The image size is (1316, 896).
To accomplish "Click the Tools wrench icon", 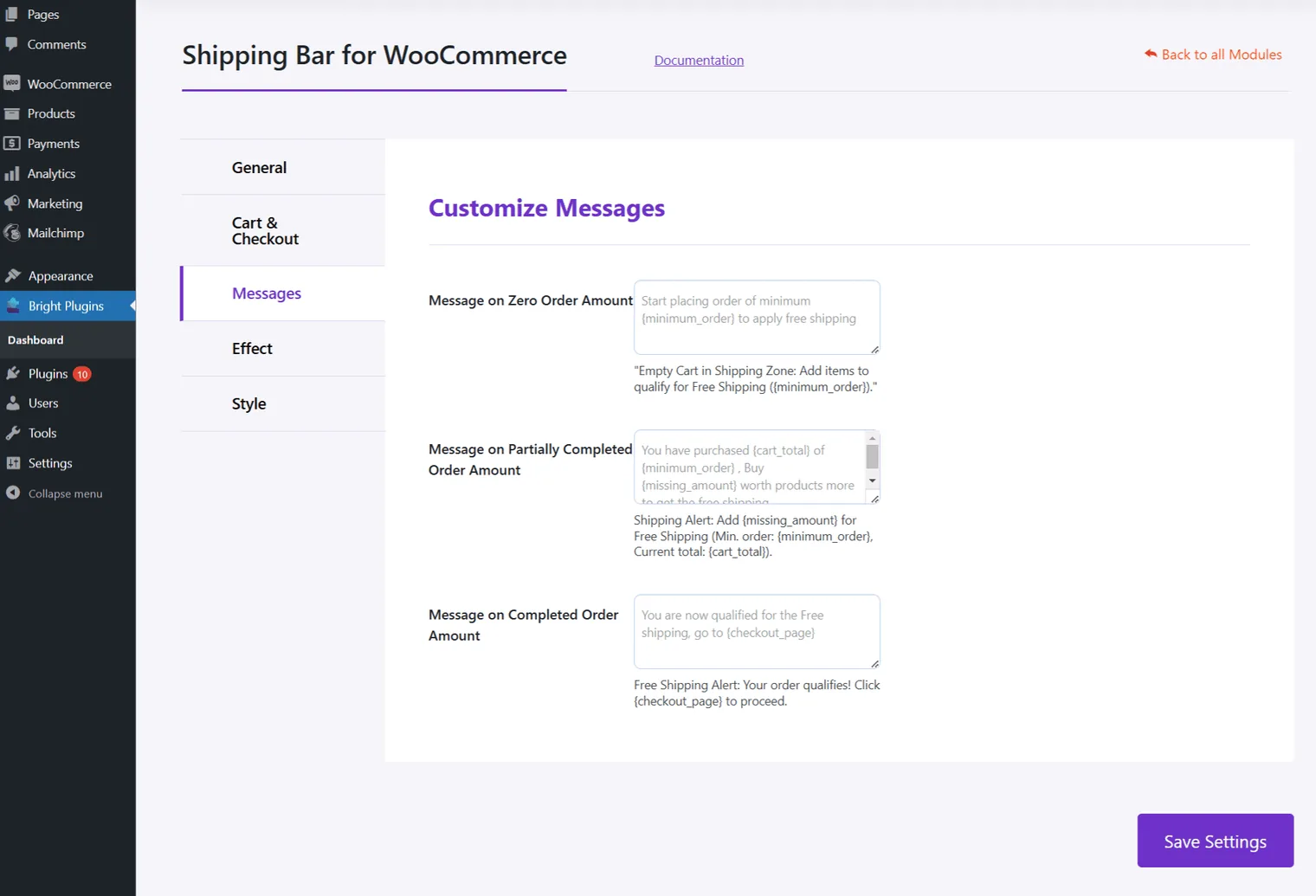I will click(13, 433).
